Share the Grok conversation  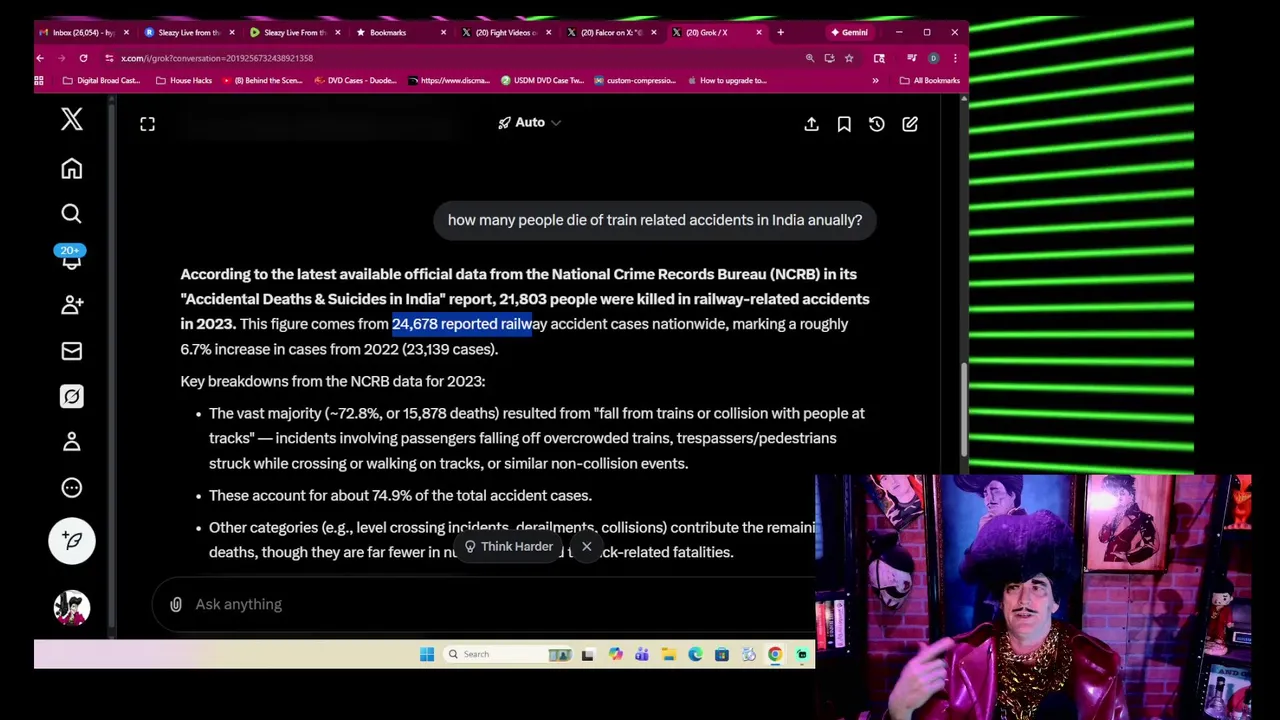point(811,124)
